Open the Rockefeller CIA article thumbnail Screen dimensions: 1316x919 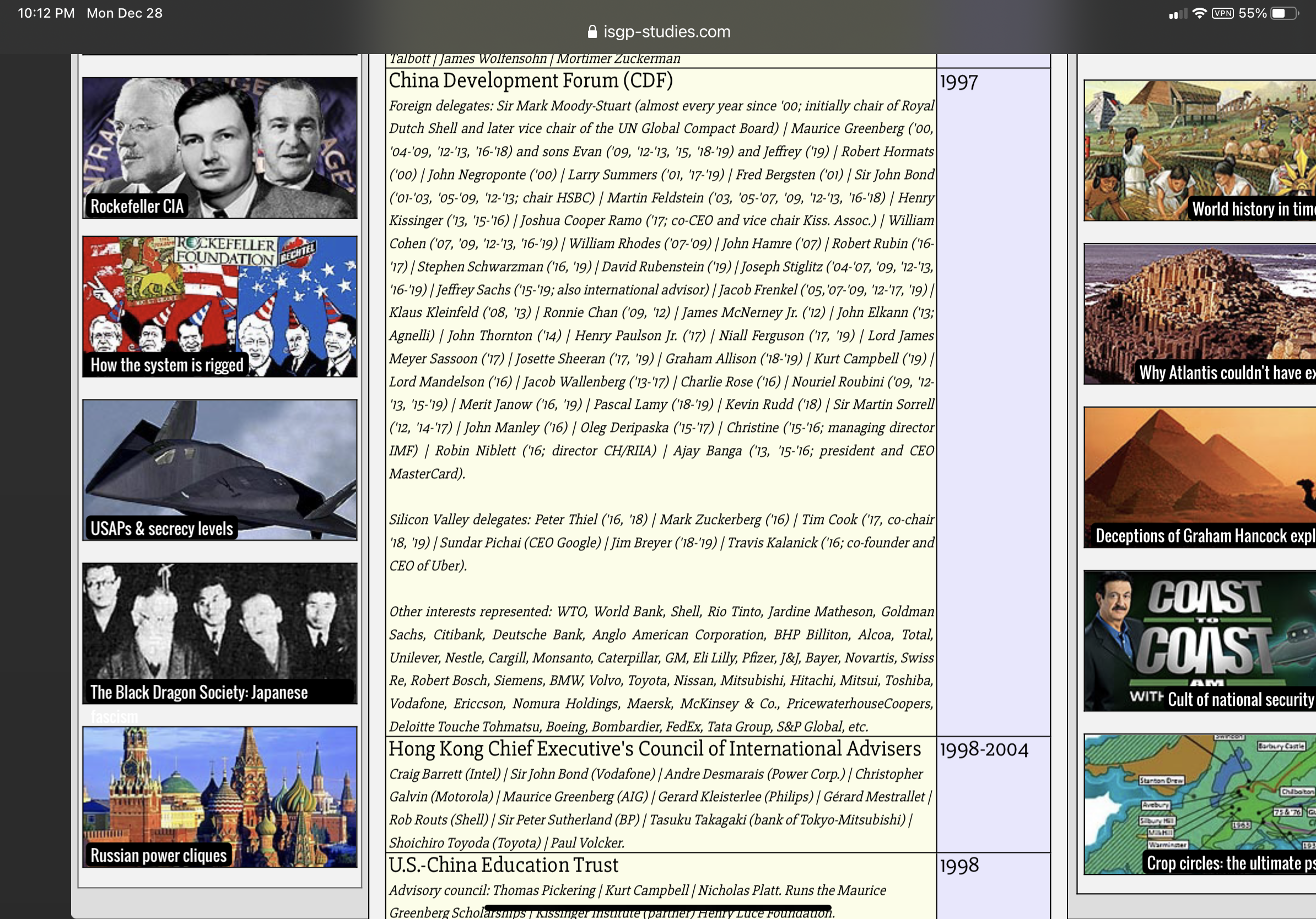pos(219,147)
